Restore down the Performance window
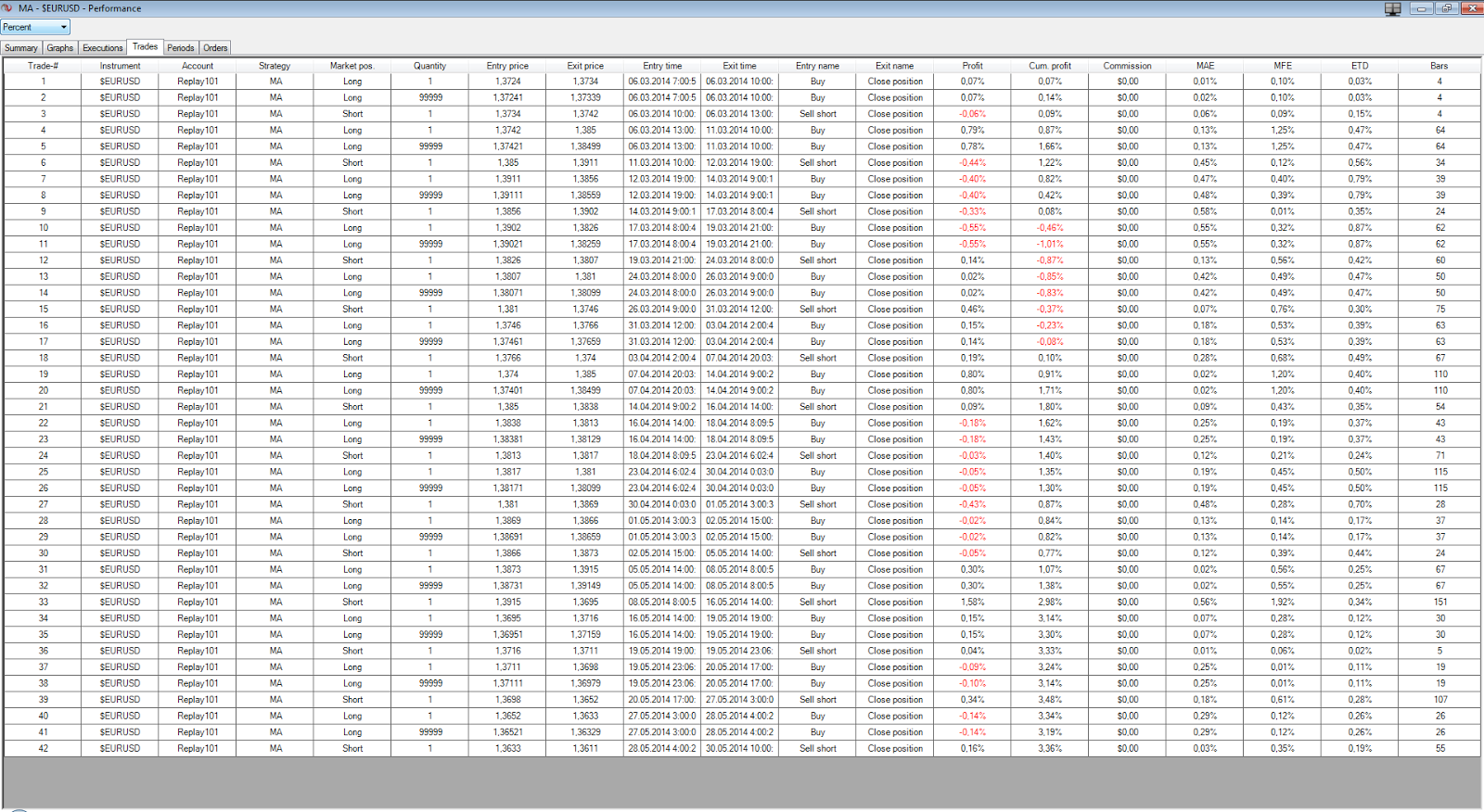 (1447, 8)
